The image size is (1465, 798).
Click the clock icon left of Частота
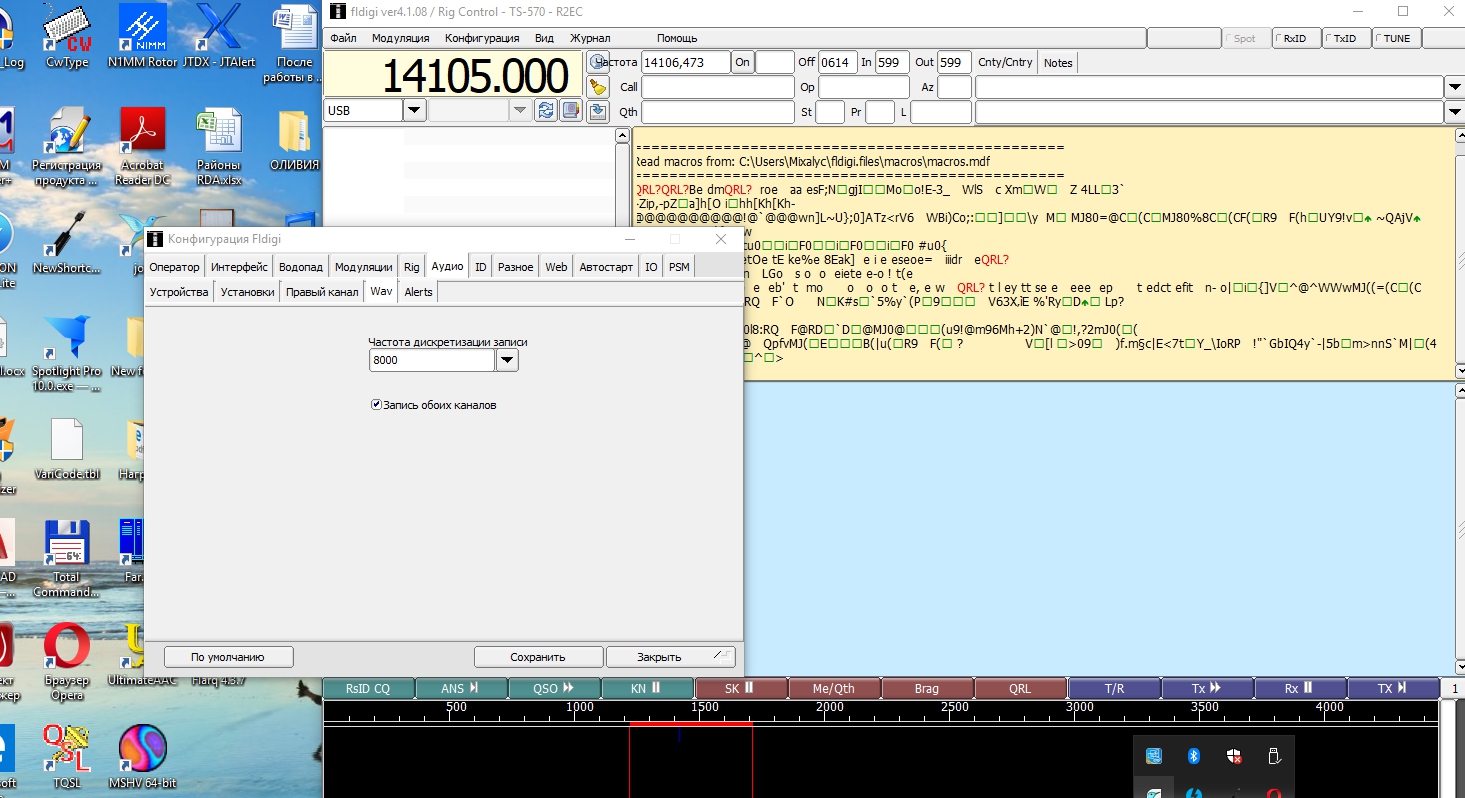pos(598,63)
